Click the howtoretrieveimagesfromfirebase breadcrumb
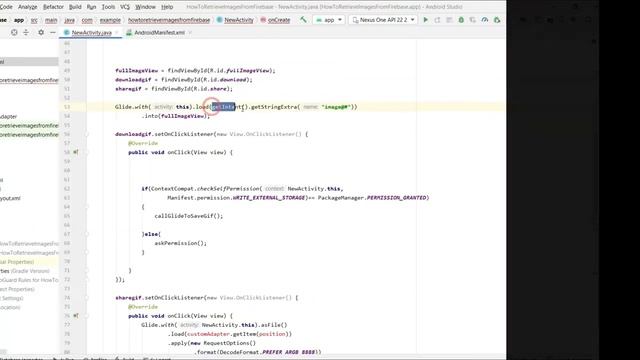The height and width of the screenshot is (360, 640). coord(169,20)
